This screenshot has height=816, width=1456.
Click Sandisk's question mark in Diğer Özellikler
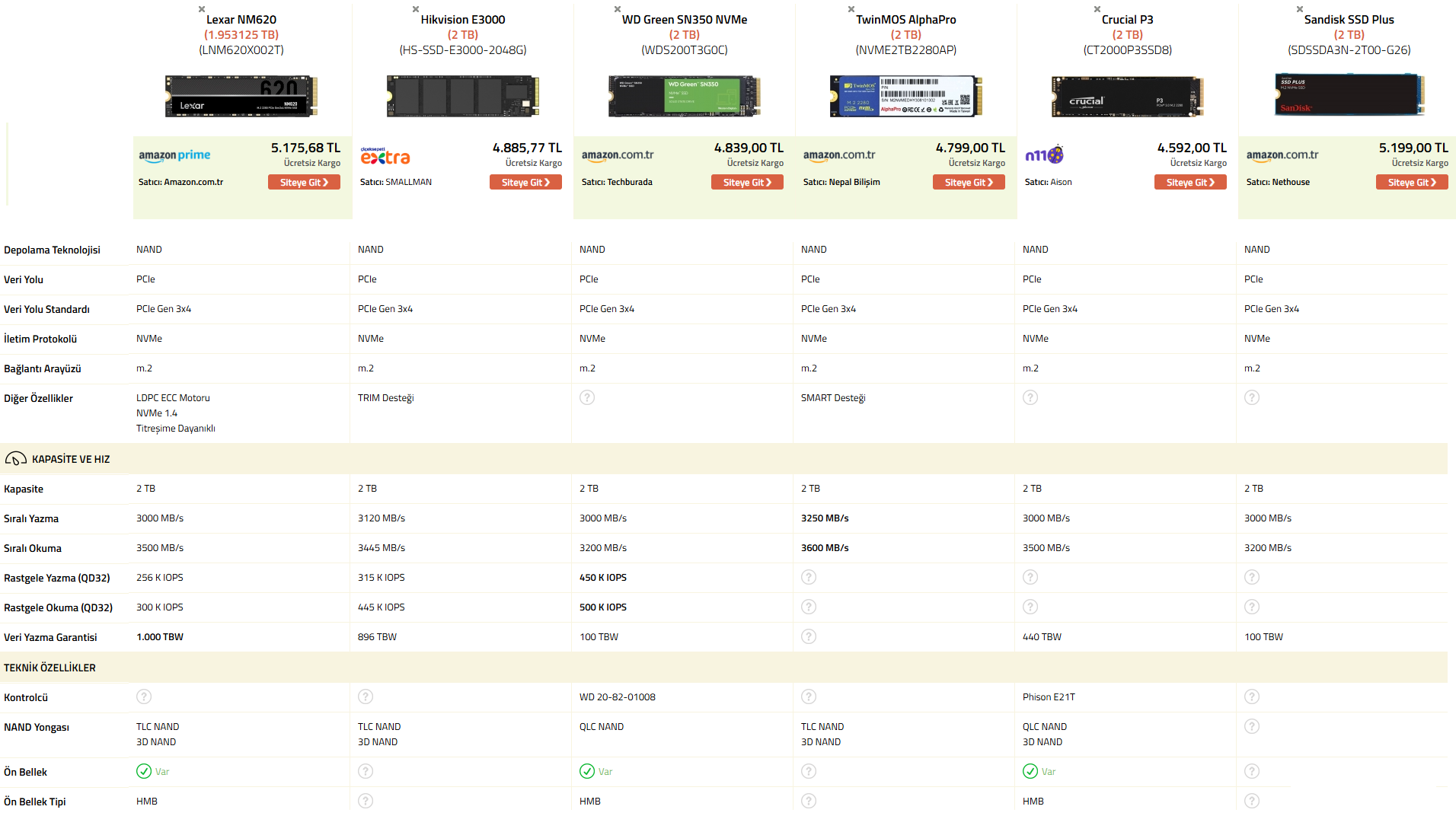point(1252,397)
